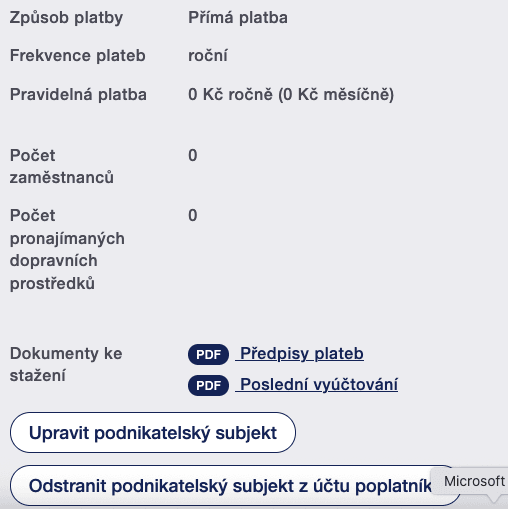
Task: Click Upravit podnikatelský subjekt button
Action: coord(153,433)
